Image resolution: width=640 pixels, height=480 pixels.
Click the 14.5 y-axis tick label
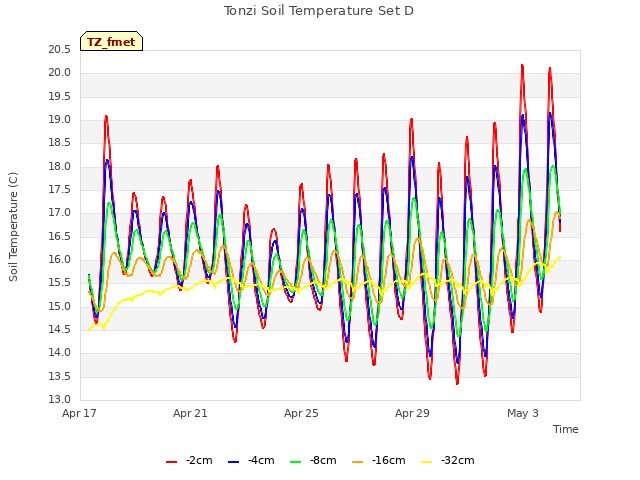pyautogui.click(x=60, y=330)
